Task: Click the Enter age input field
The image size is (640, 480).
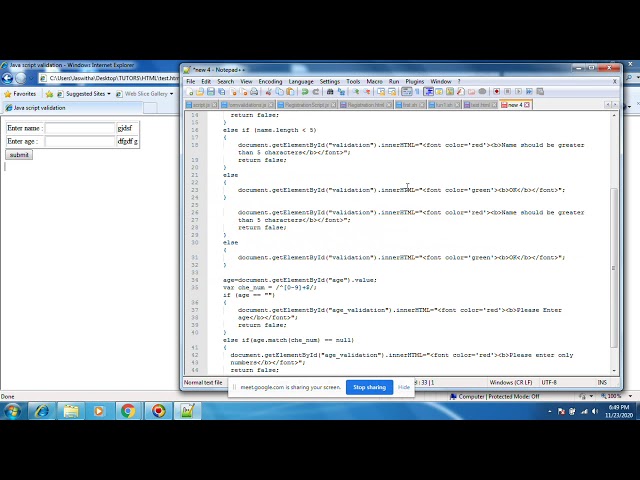Action: tap(80, 141)
